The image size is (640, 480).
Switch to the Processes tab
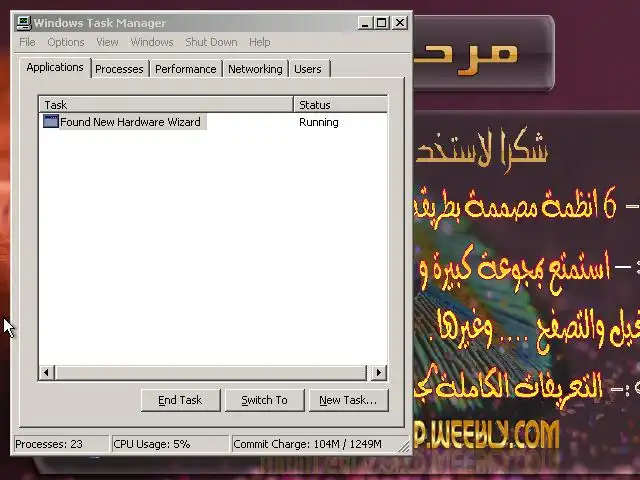pos(119,69)
